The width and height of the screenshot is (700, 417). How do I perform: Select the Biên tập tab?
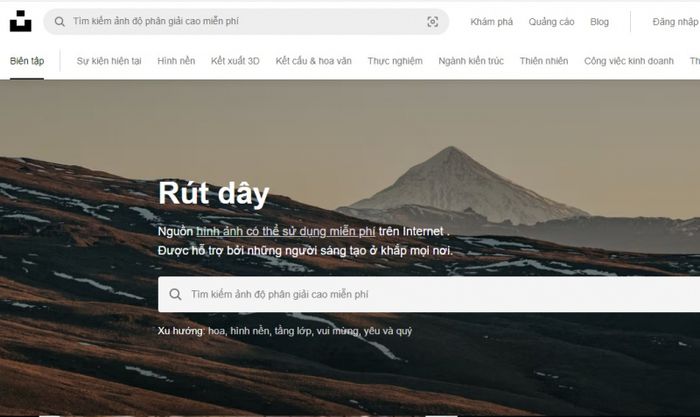(27, 61)
